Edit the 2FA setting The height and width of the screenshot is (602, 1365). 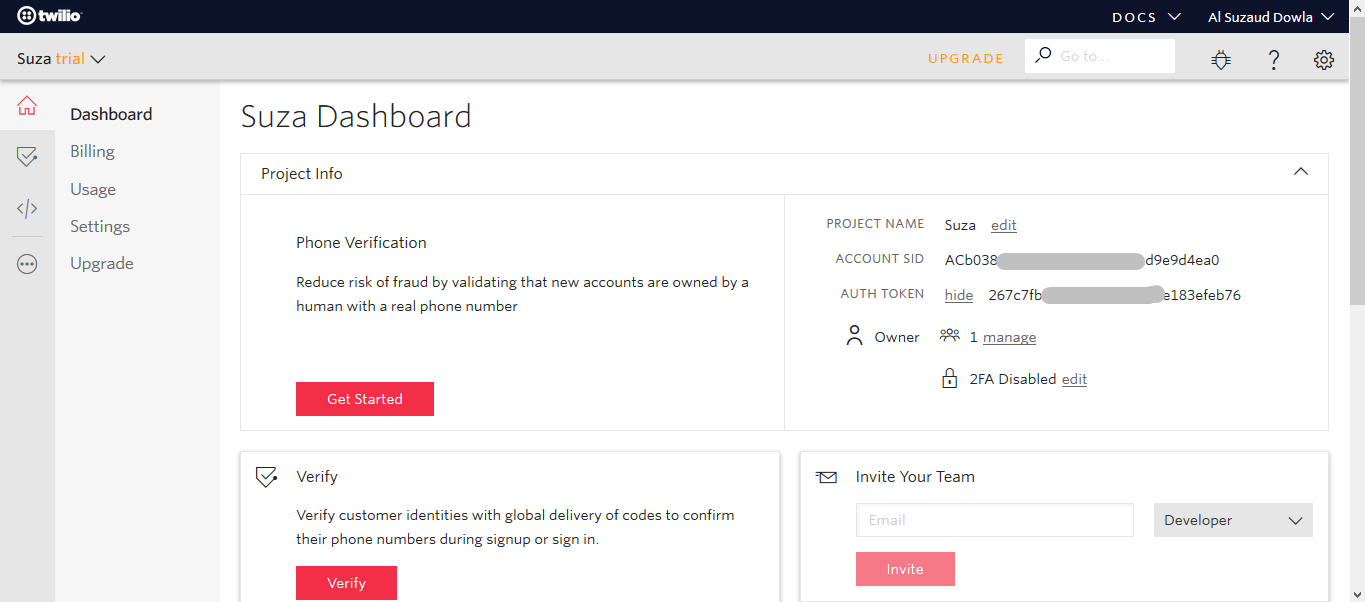point(1074,380)
